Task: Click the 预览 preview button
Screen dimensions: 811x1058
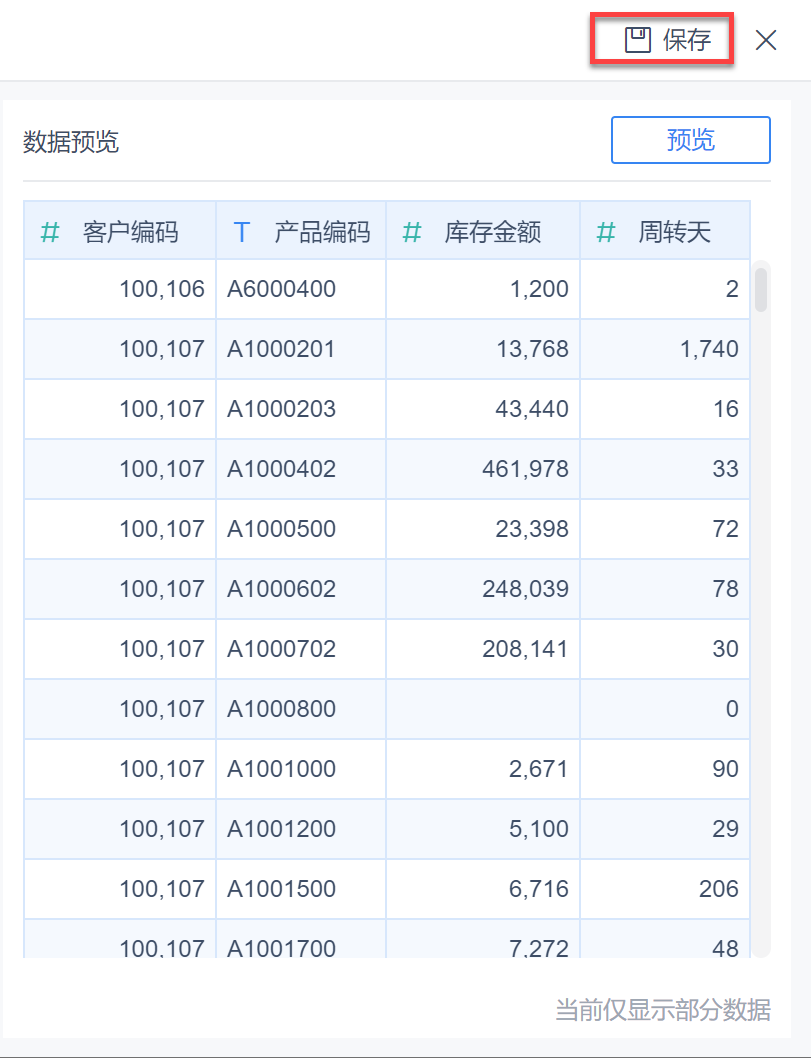Action: click(x=690, y=140)
